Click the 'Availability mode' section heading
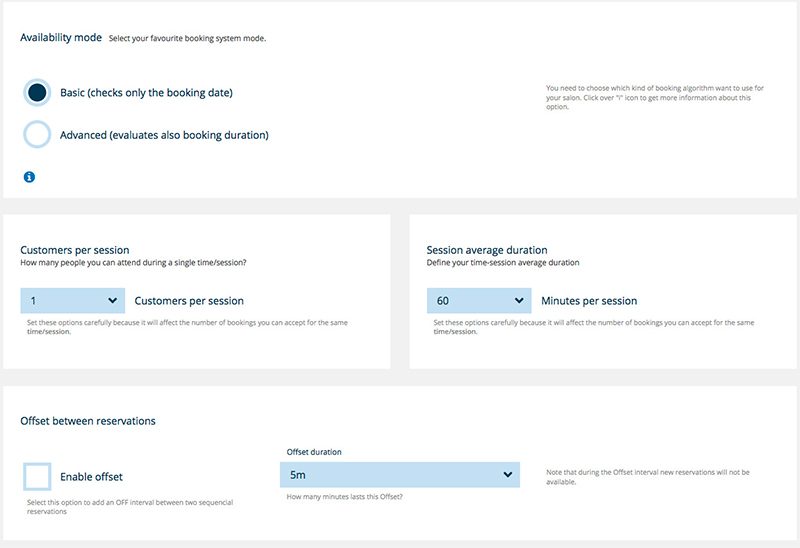Screen dimensions: 800x548 61,37
